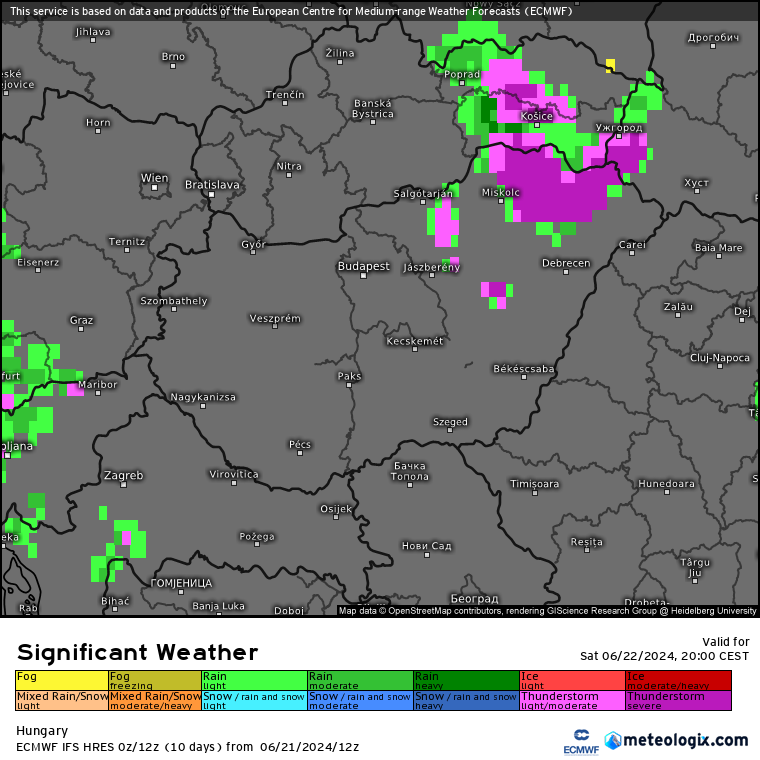Click the Significant Weather title
The image size is (760, 760).
point(137,652)
